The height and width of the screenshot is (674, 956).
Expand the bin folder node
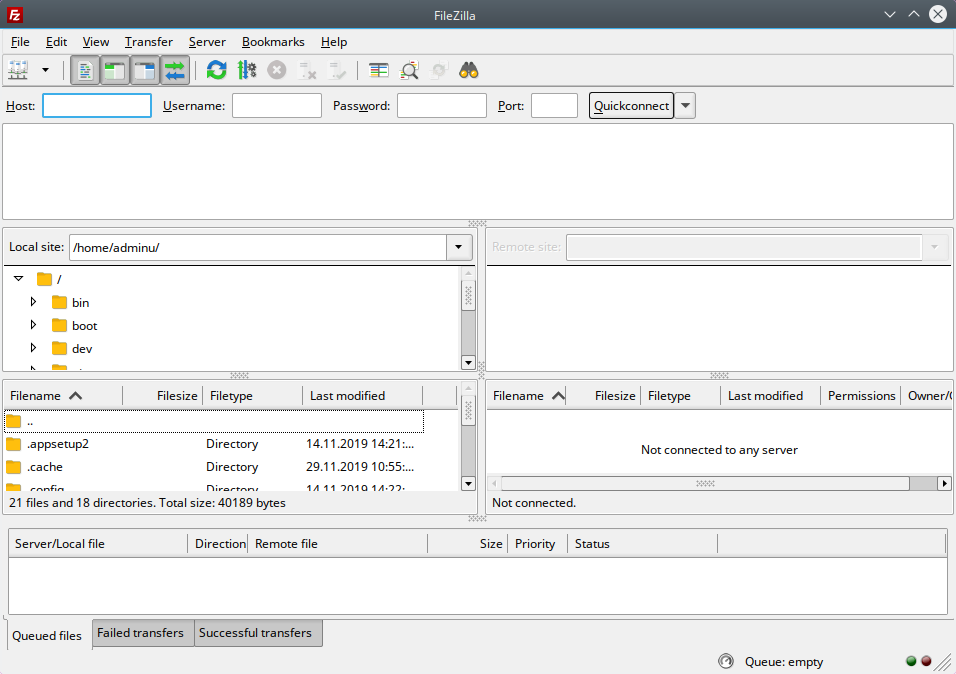34,302
